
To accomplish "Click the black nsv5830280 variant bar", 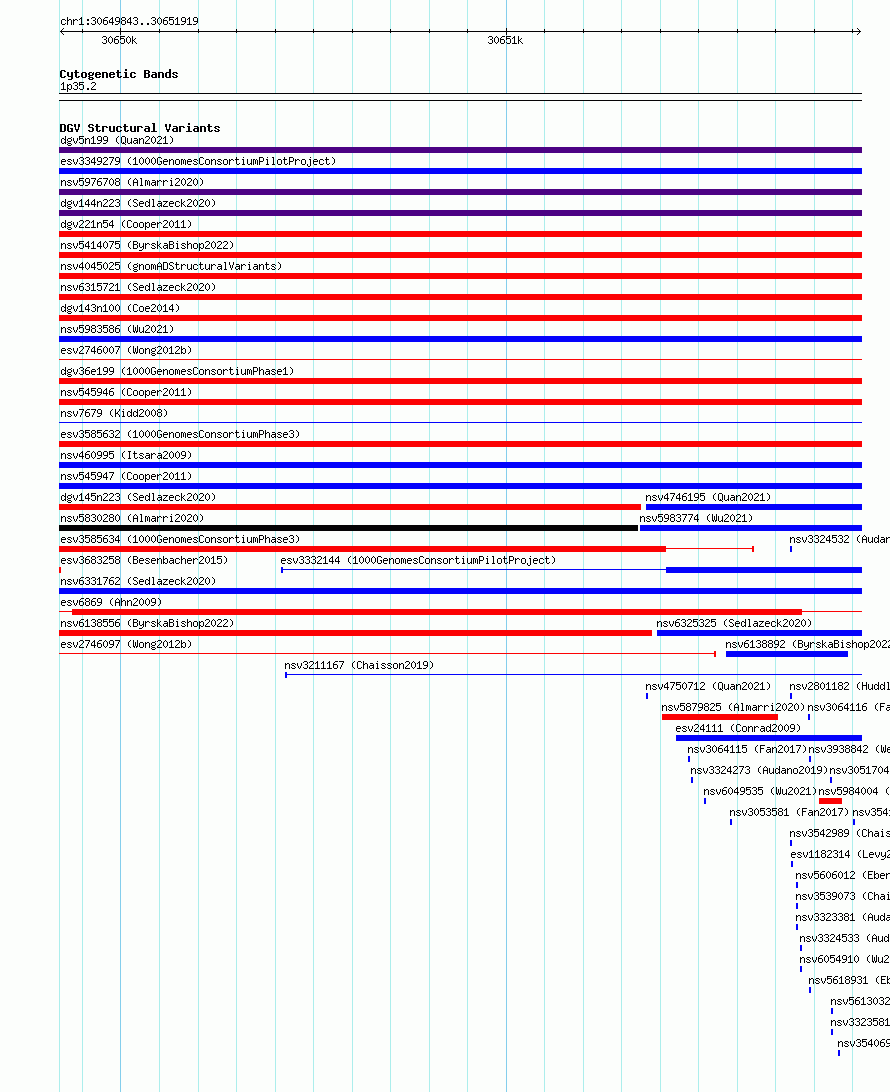I will pos(349,528).
